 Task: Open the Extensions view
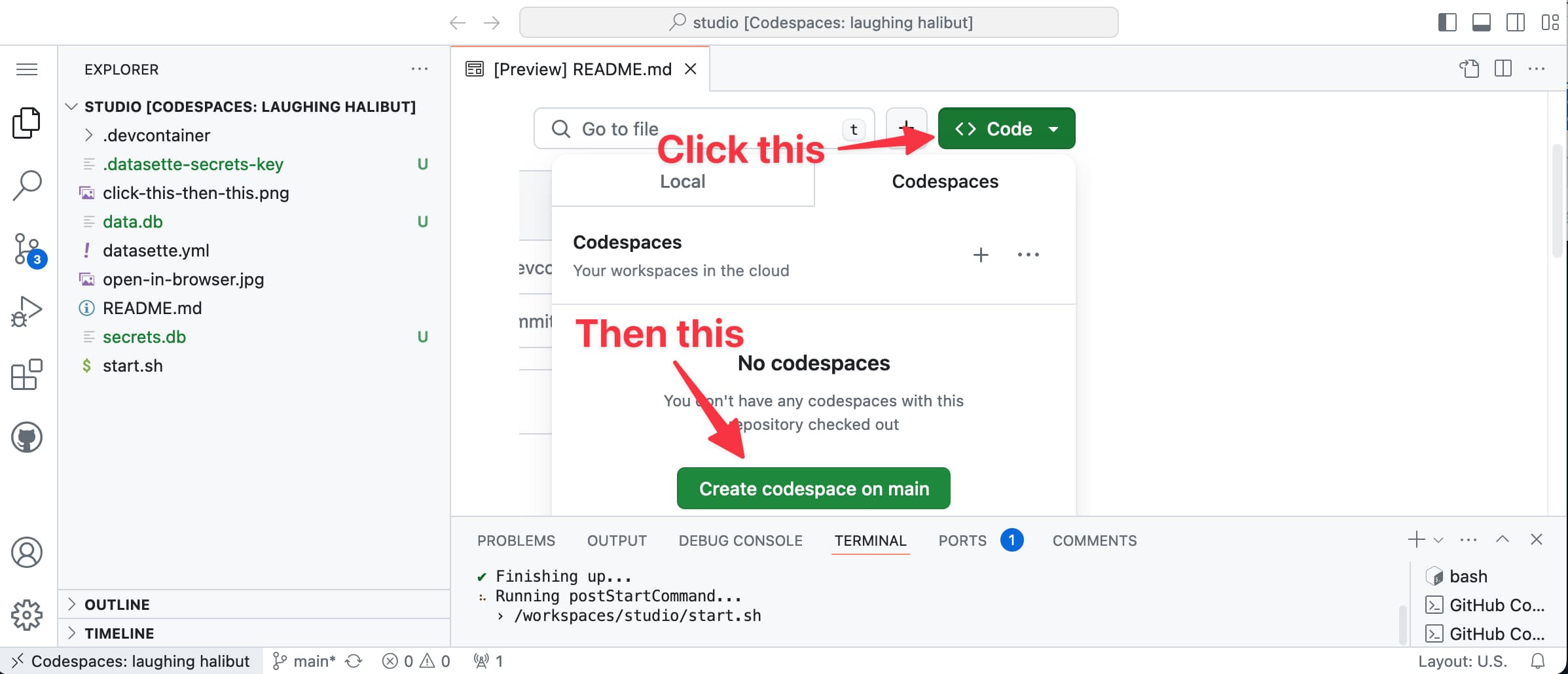pyautogui.click(x=27, y=375)
